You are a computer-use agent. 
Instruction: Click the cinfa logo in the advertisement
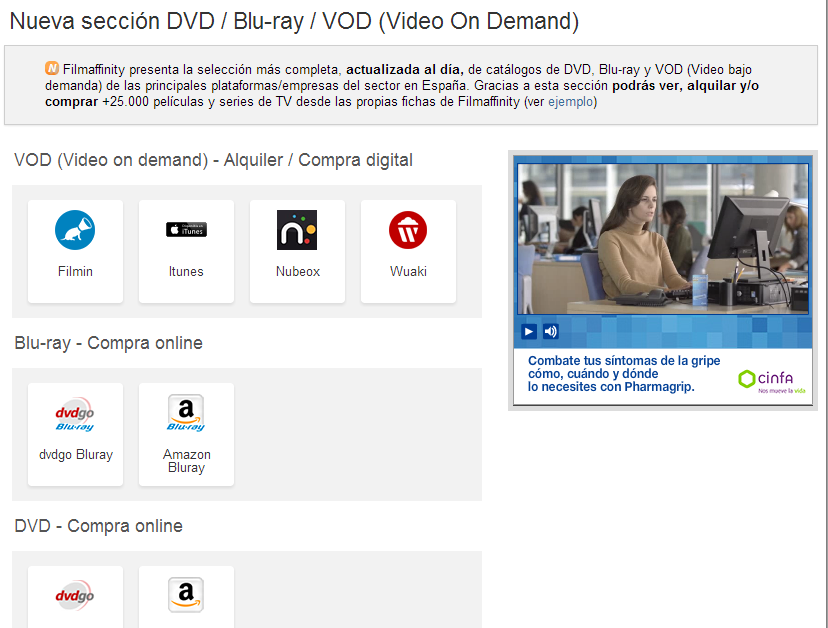tap(768, 379)
